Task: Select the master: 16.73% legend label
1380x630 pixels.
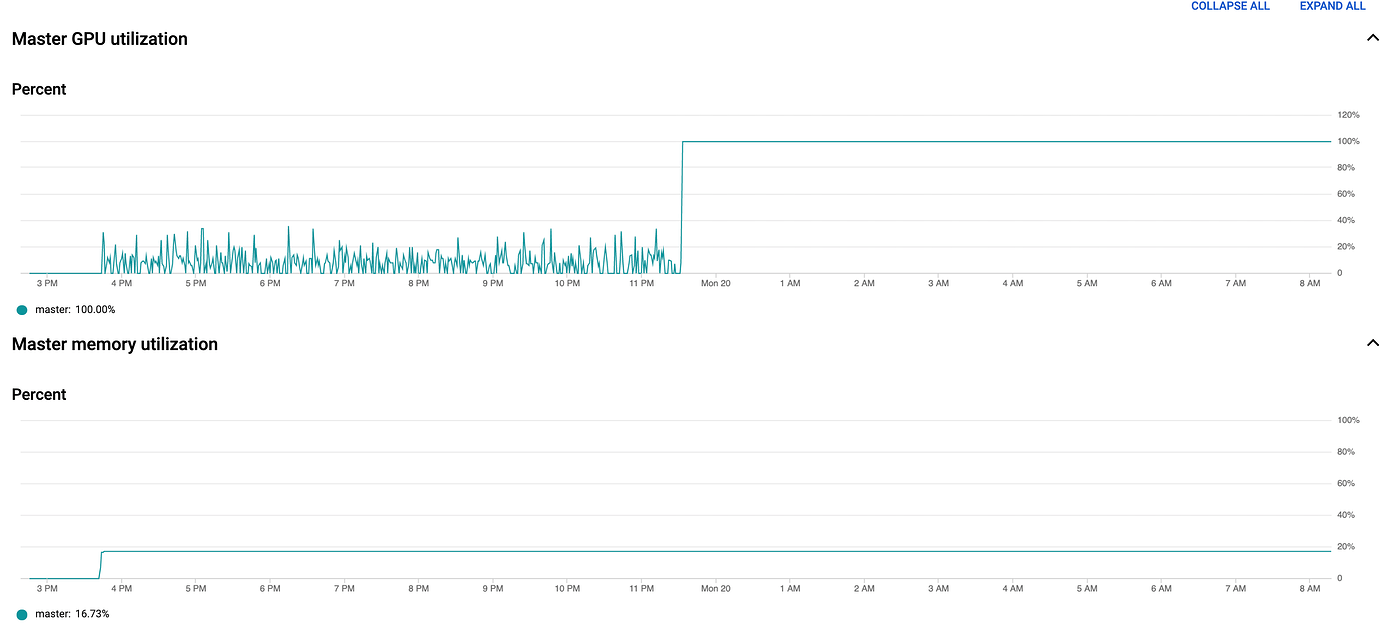Action: point(72,614)
